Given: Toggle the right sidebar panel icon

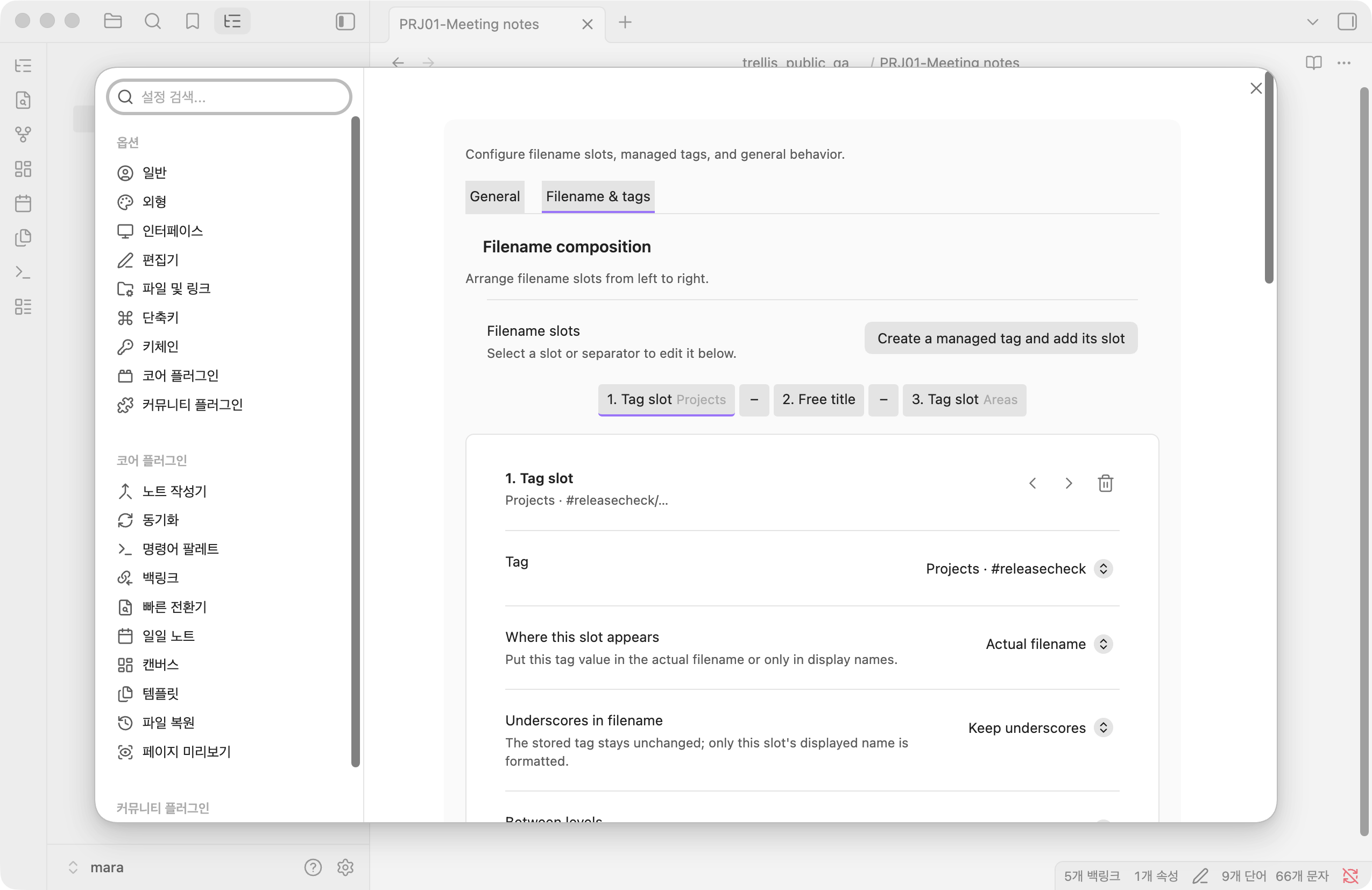Looking at the screenshot, I should click(x=1347, y=22).
